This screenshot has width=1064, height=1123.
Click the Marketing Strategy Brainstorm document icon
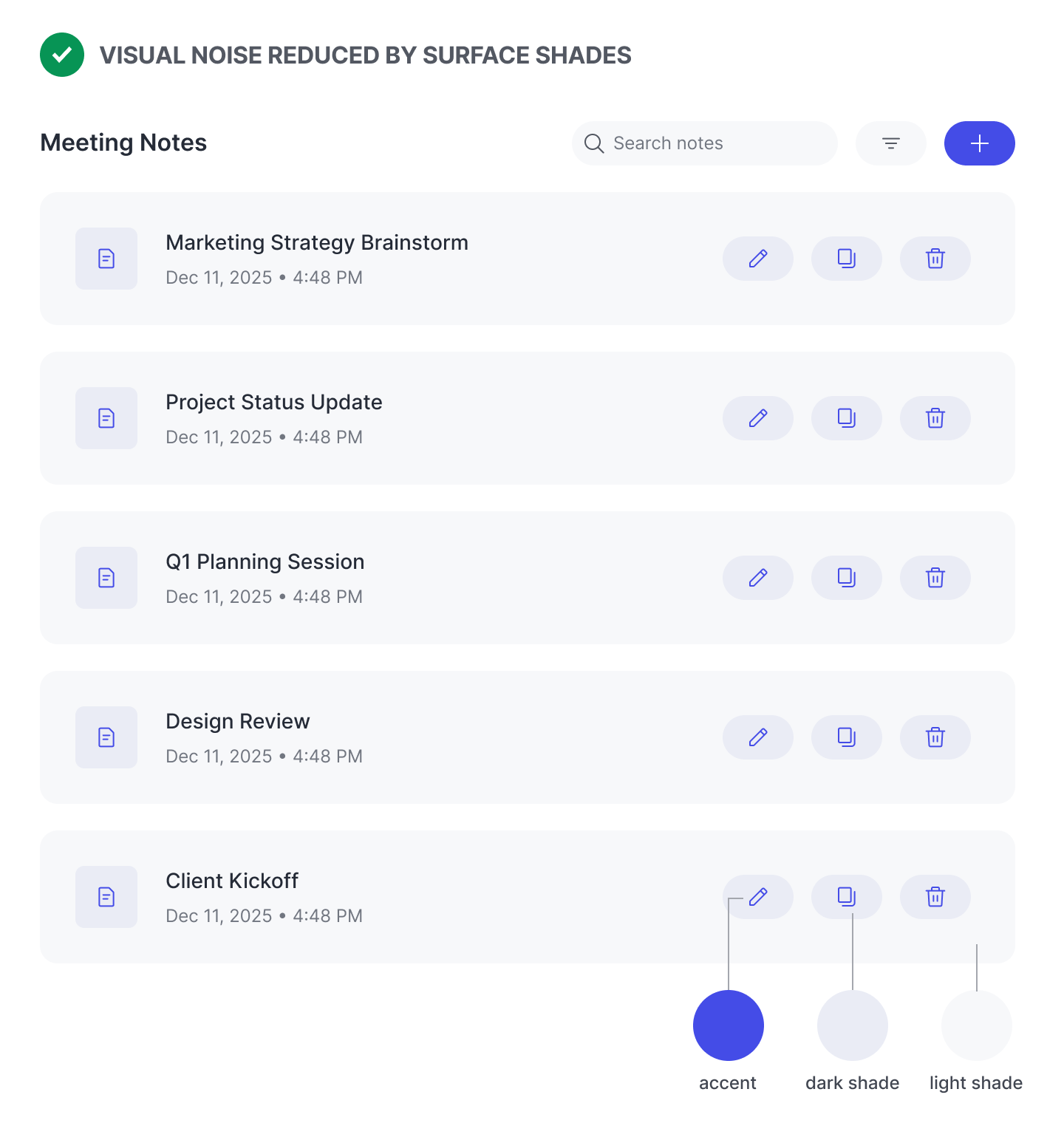coord(106,259)
